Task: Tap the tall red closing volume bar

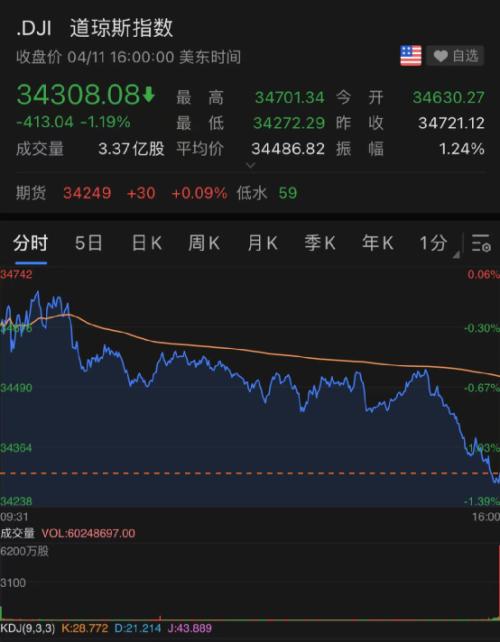Action: pyautogui.click(x=499, y=583)
